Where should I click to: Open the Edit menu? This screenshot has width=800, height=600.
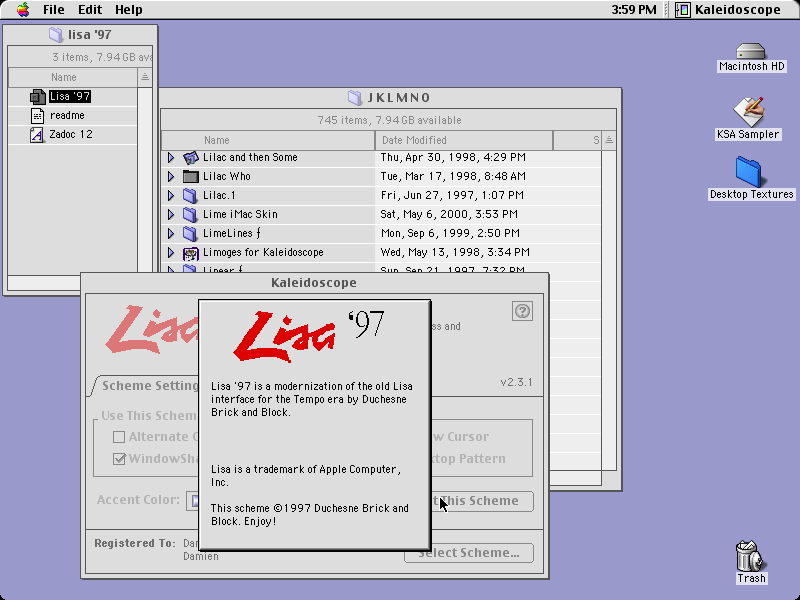pos(90,10)
